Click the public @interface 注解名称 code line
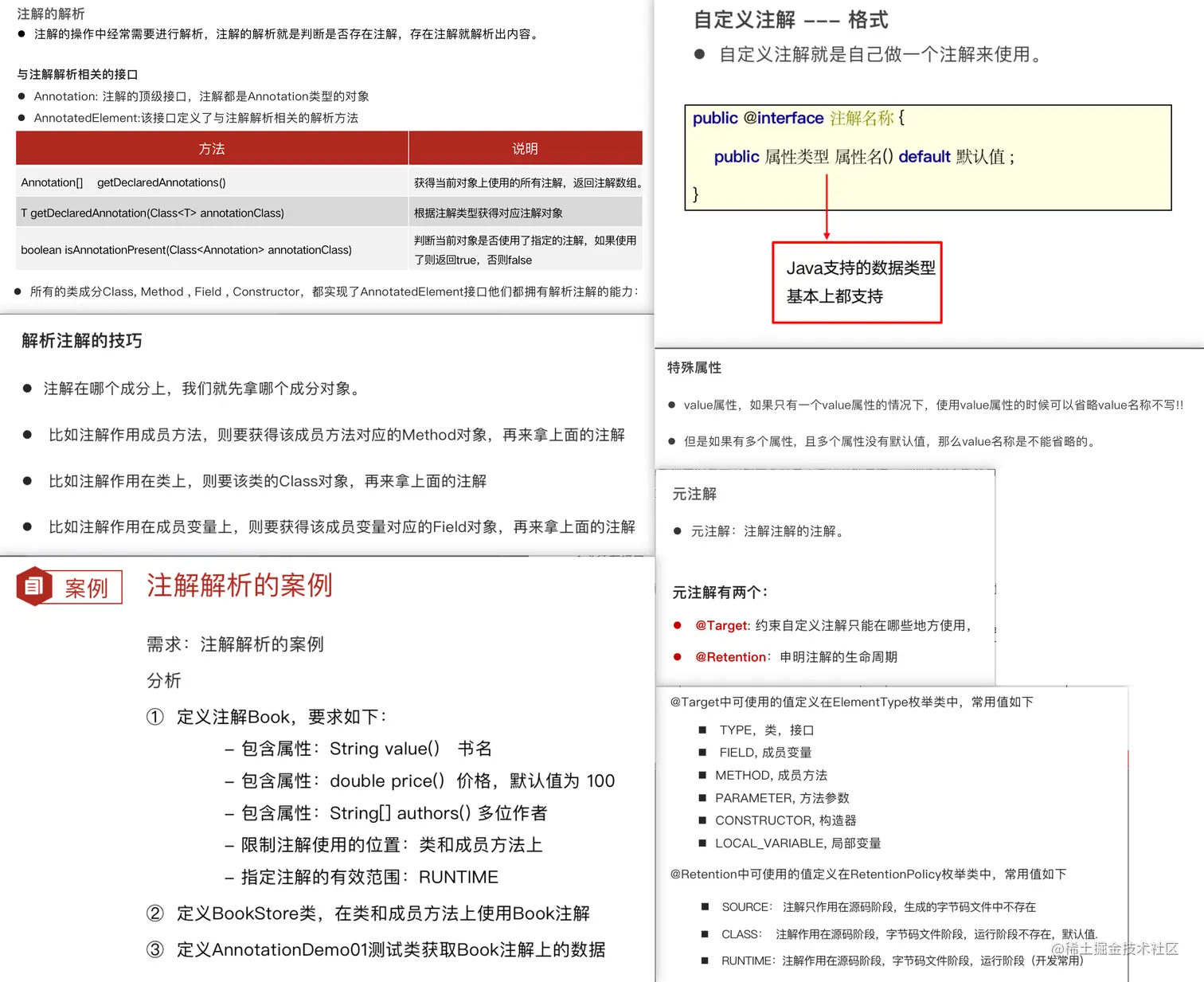This screenshot has width=1204, height=982. (x=799, y=118)
